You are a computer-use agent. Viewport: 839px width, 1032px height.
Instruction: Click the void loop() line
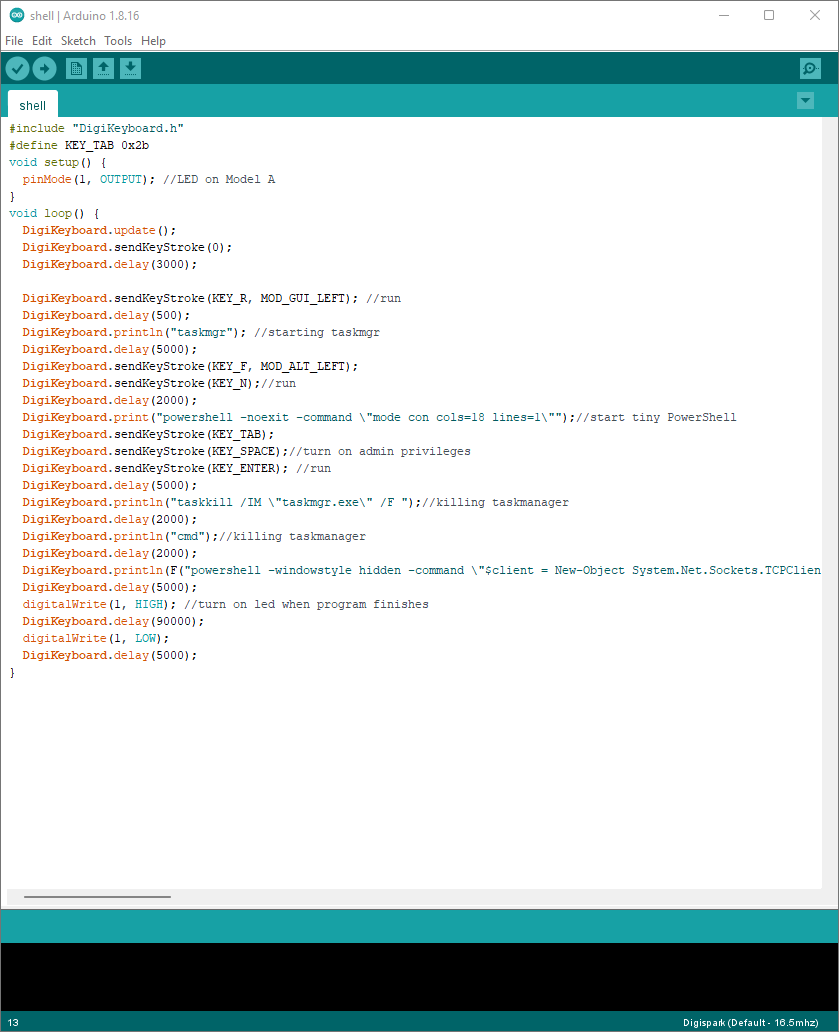[x=54, y=213]
